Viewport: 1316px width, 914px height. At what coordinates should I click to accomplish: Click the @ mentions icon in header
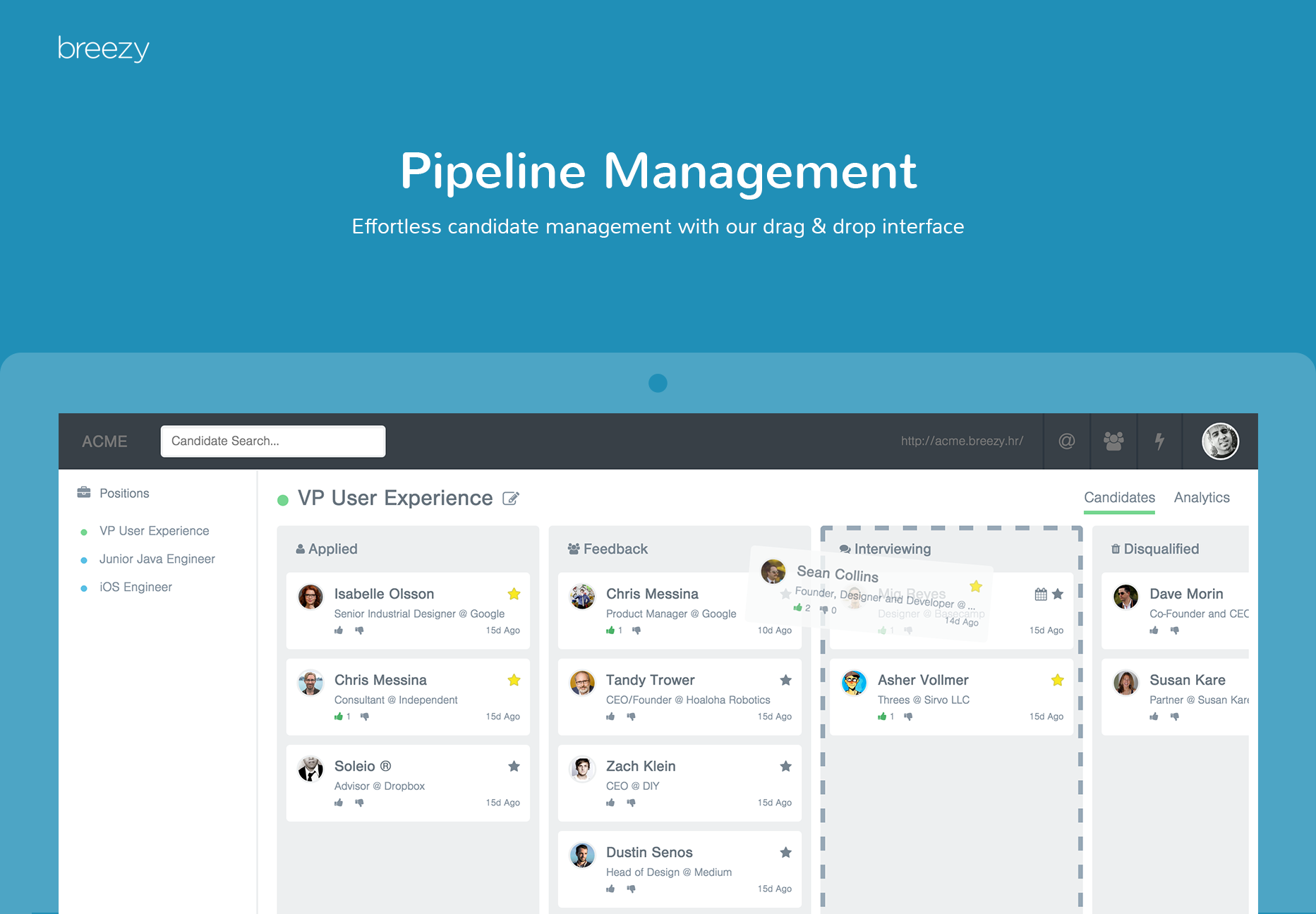click(x=1066, y=441)
